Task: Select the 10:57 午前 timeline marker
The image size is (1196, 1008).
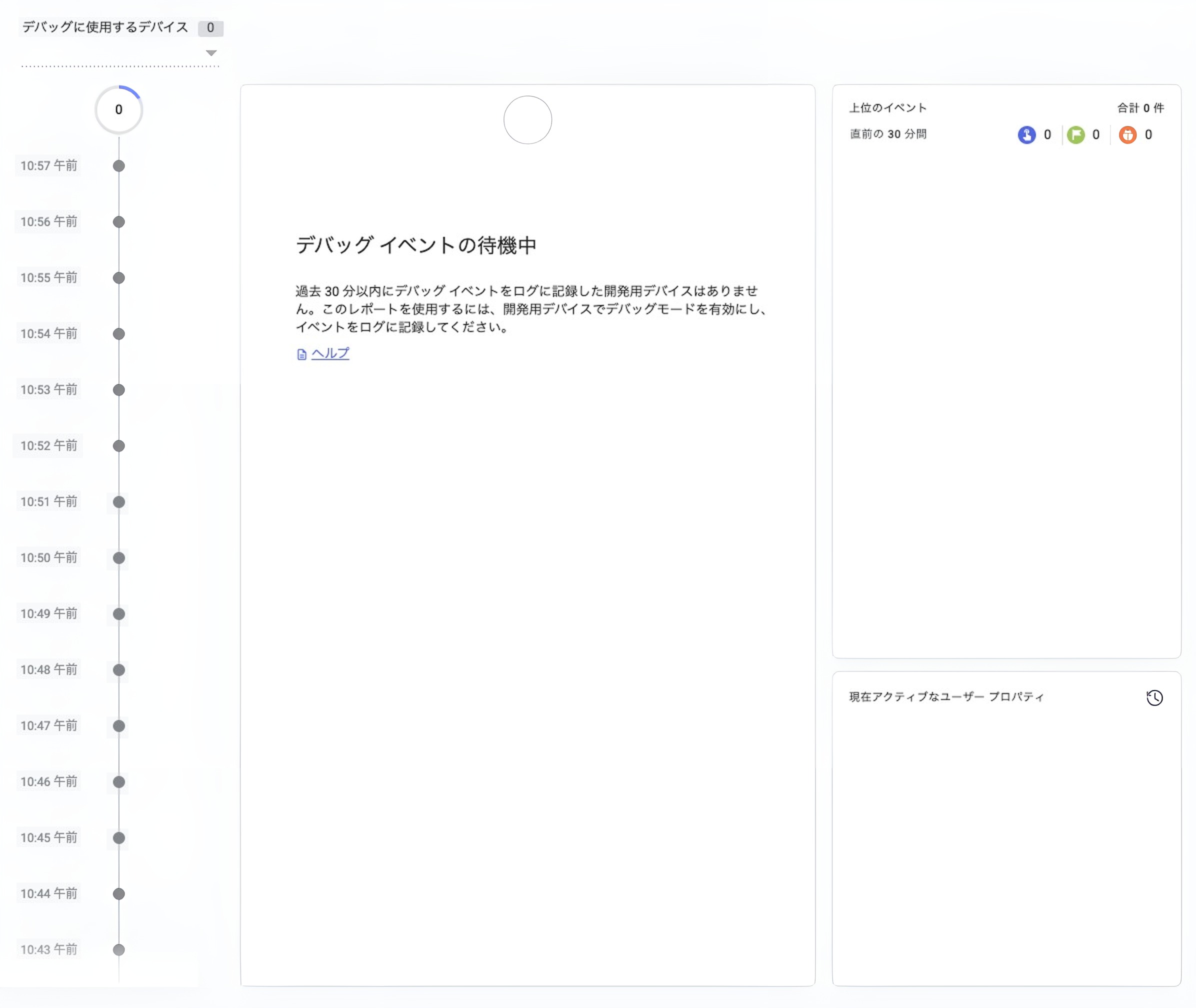Action: pos(119,165)
